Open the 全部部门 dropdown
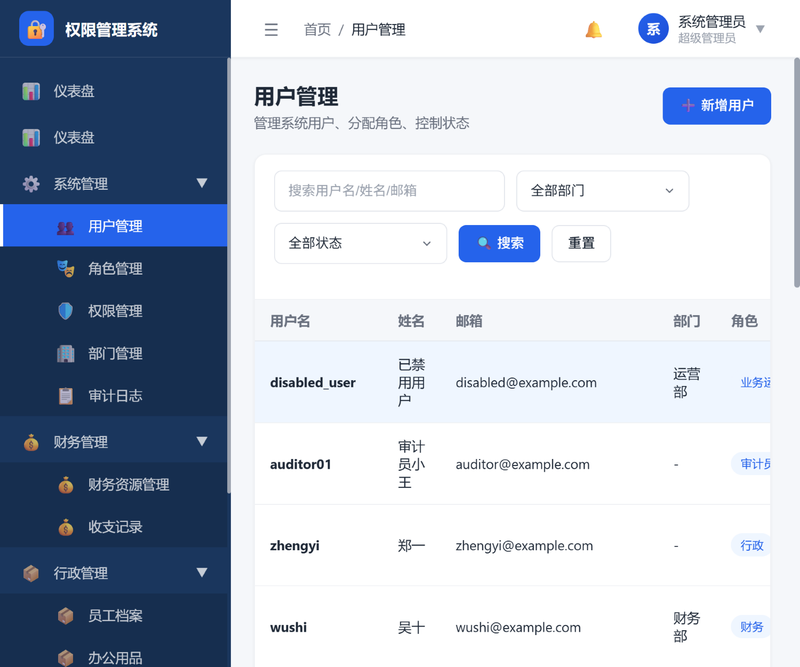Screen dimensions: 800x667 tap(603, 191)
